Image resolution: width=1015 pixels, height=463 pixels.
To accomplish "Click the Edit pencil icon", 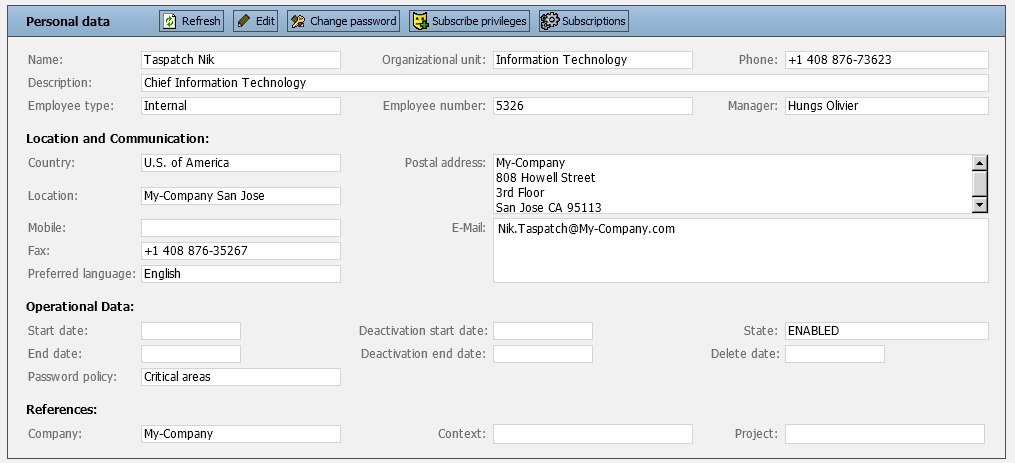I will [244, 21].
